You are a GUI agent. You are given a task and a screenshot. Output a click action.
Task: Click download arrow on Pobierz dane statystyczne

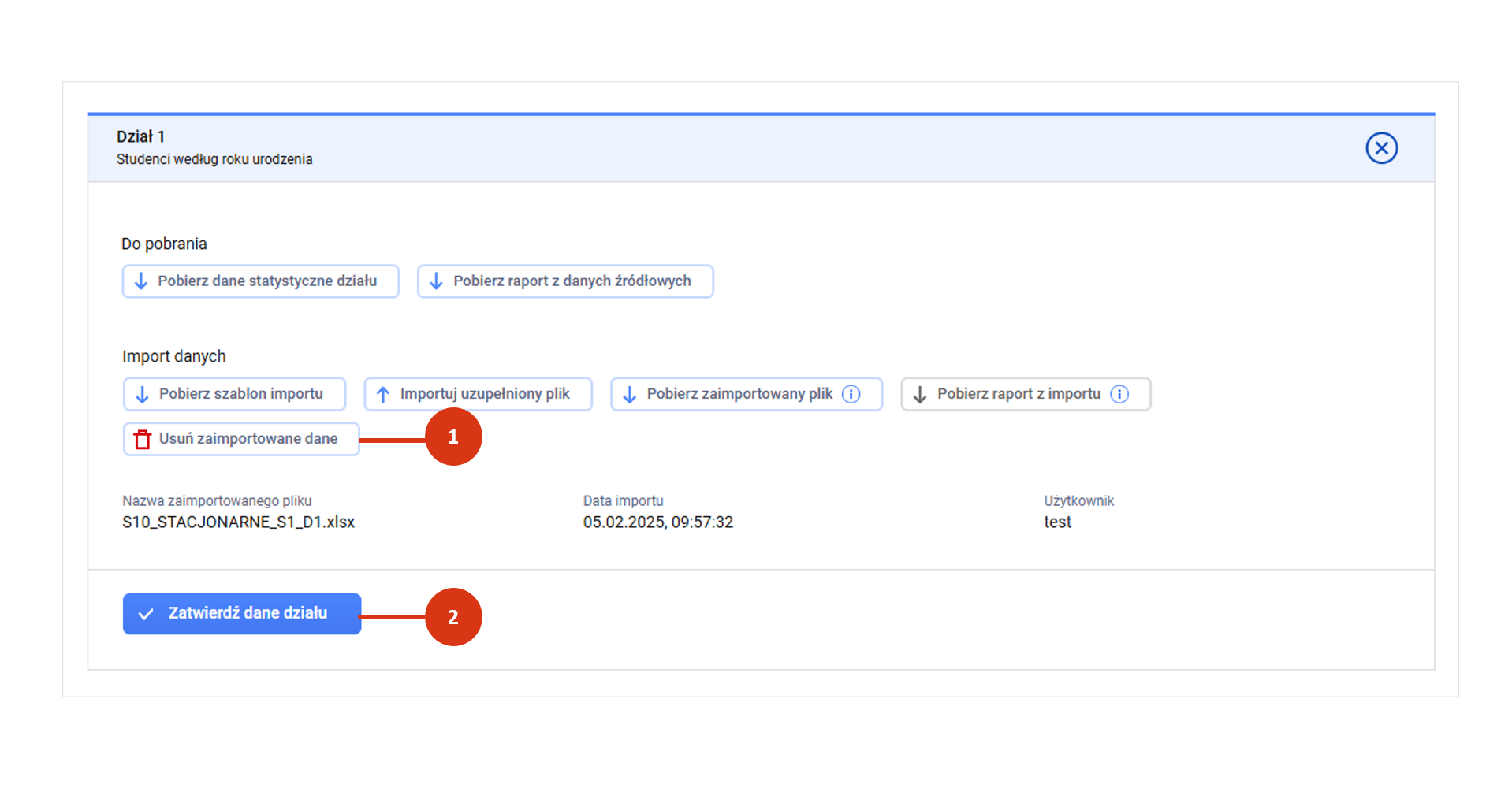pyautogui.click(x=140, y=281)
